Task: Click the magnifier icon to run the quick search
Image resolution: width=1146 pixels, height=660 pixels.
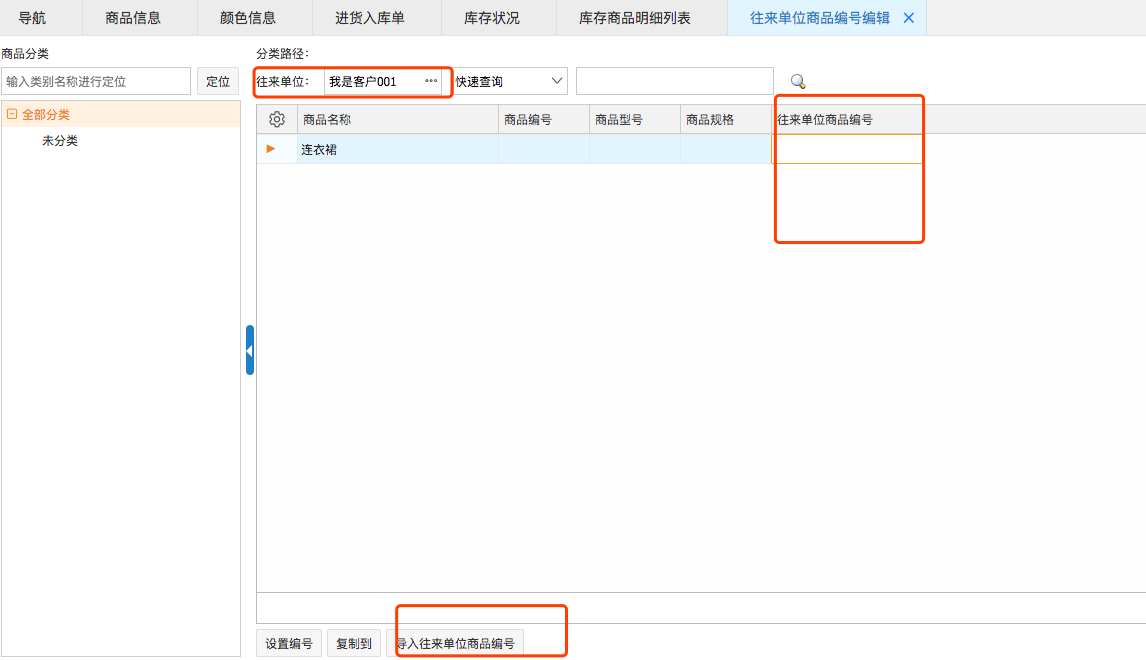Action: 797,81
